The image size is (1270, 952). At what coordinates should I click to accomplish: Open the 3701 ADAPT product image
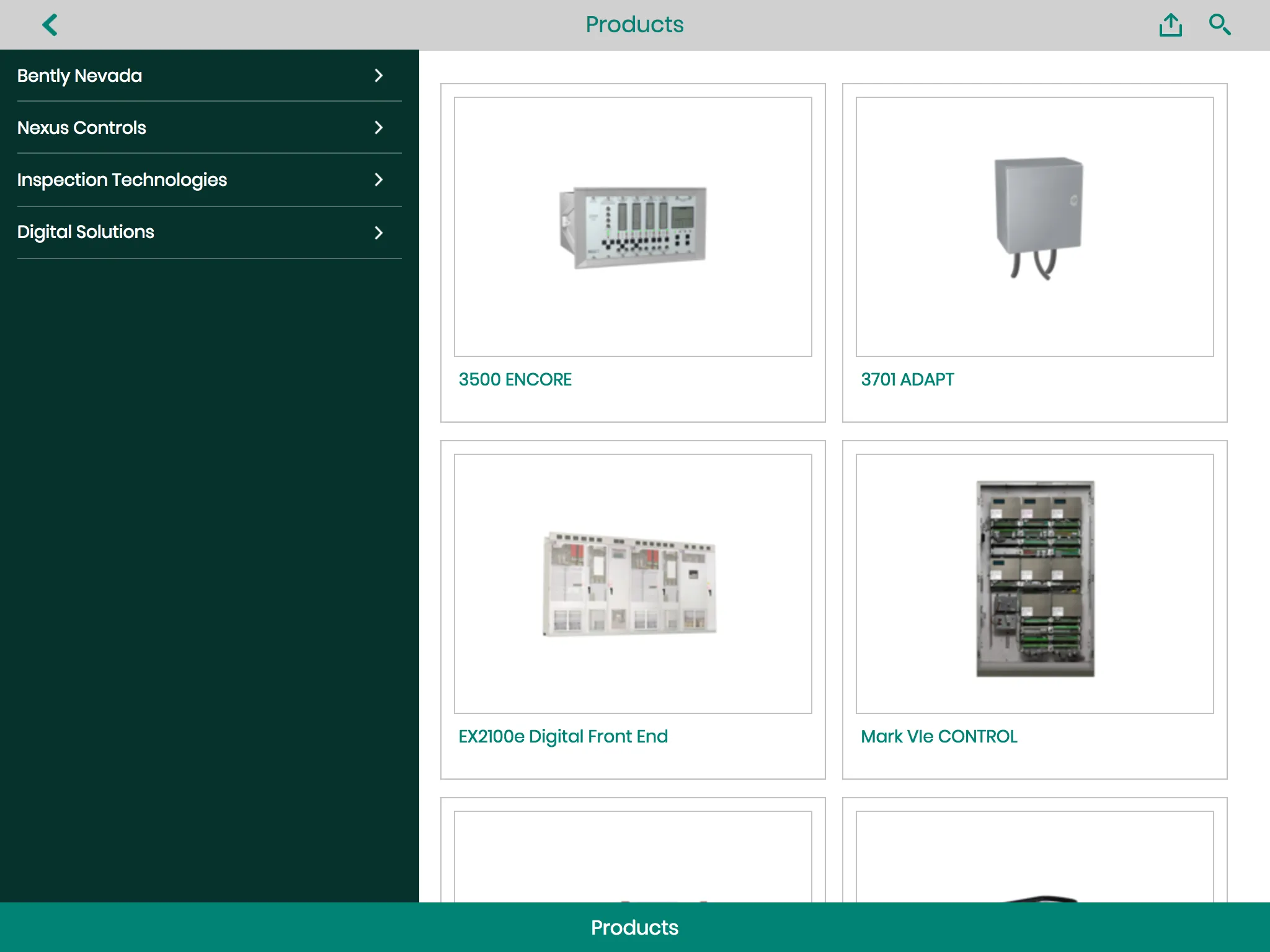point(1034,227)
